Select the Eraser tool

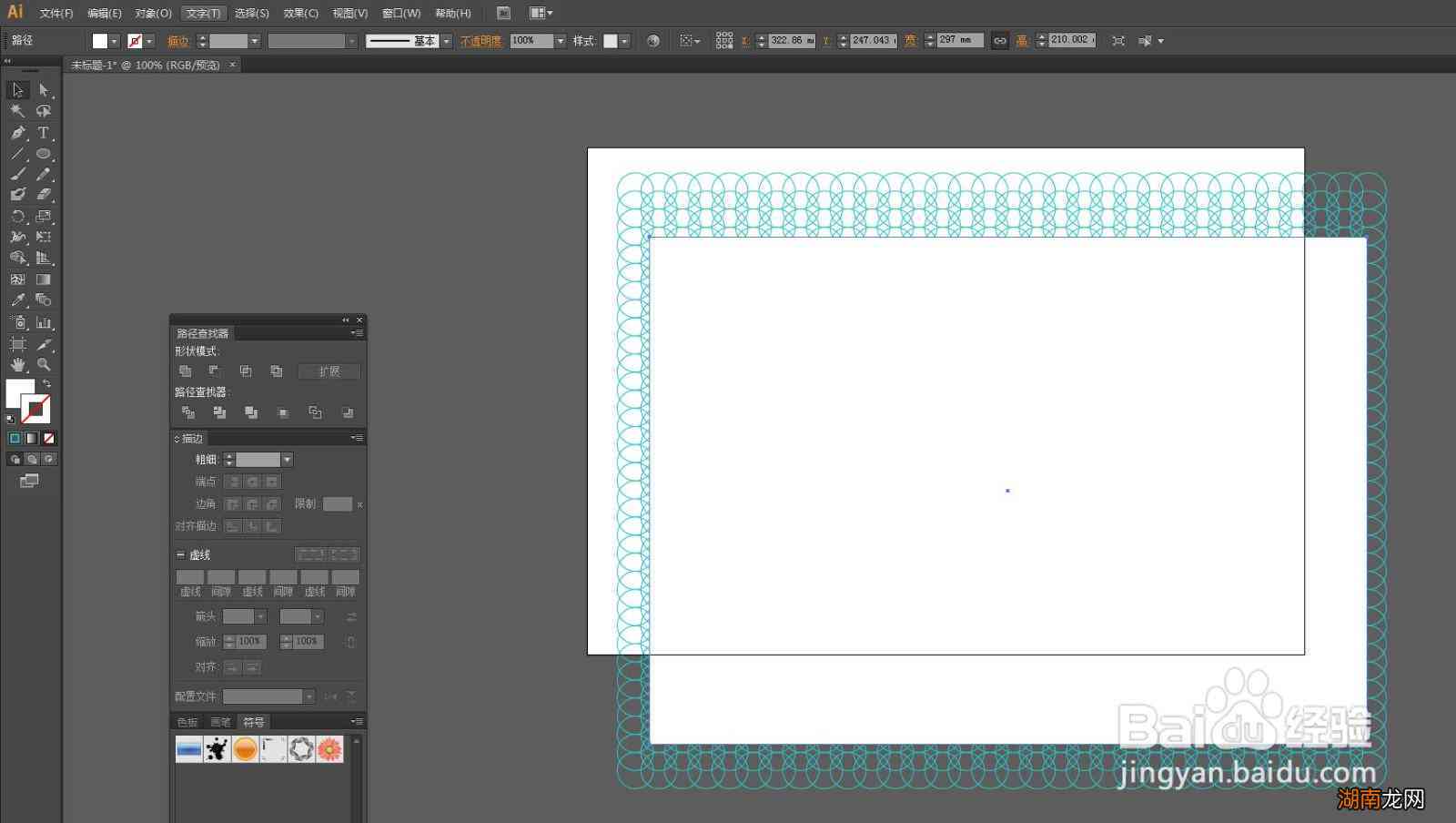pos(43,194)
